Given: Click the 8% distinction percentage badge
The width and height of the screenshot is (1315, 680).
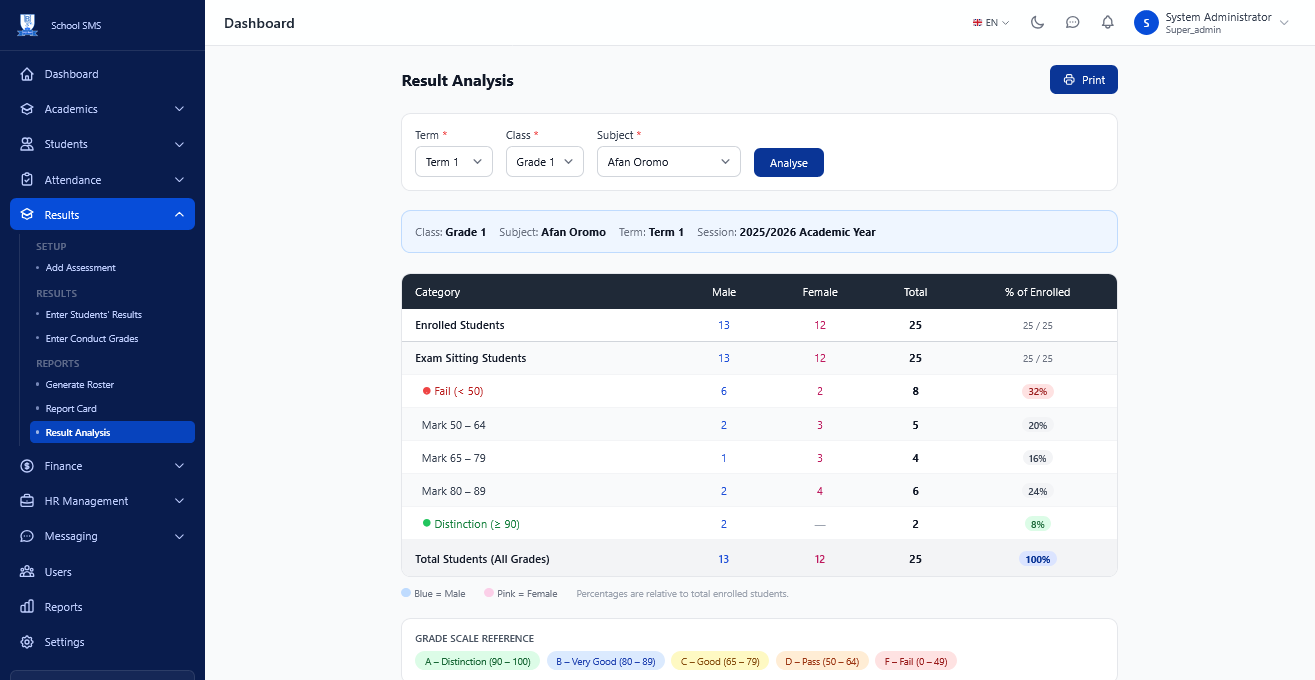Looking at the screenshot, I should 1038,524.
